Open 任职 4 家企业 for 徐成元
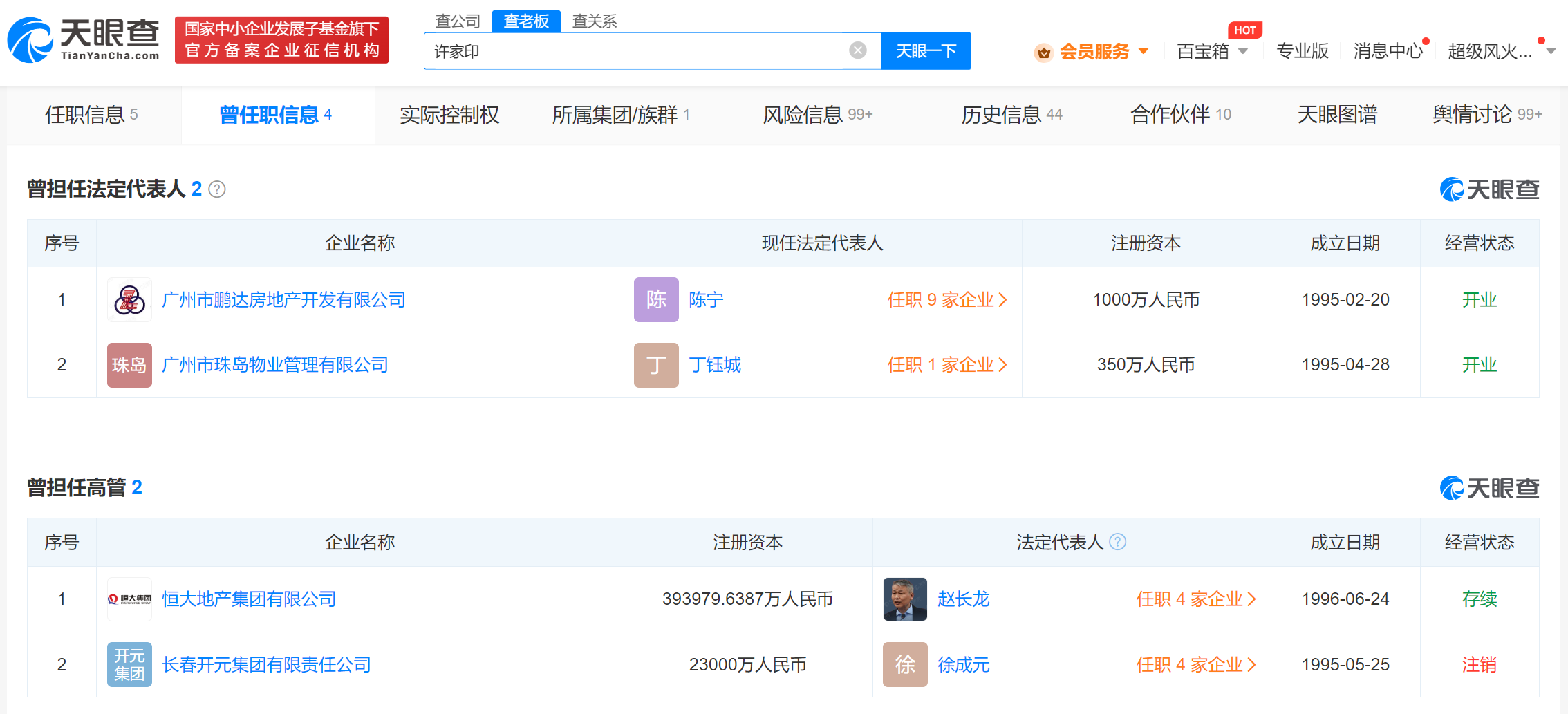The width and height of the screenshot is (1568, 714). (1196, 664)
